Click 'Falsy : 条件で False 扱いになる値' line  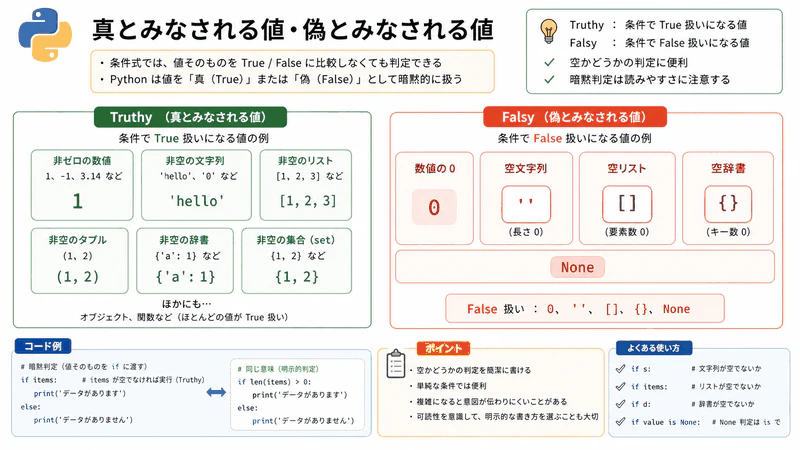pos(659,43)
